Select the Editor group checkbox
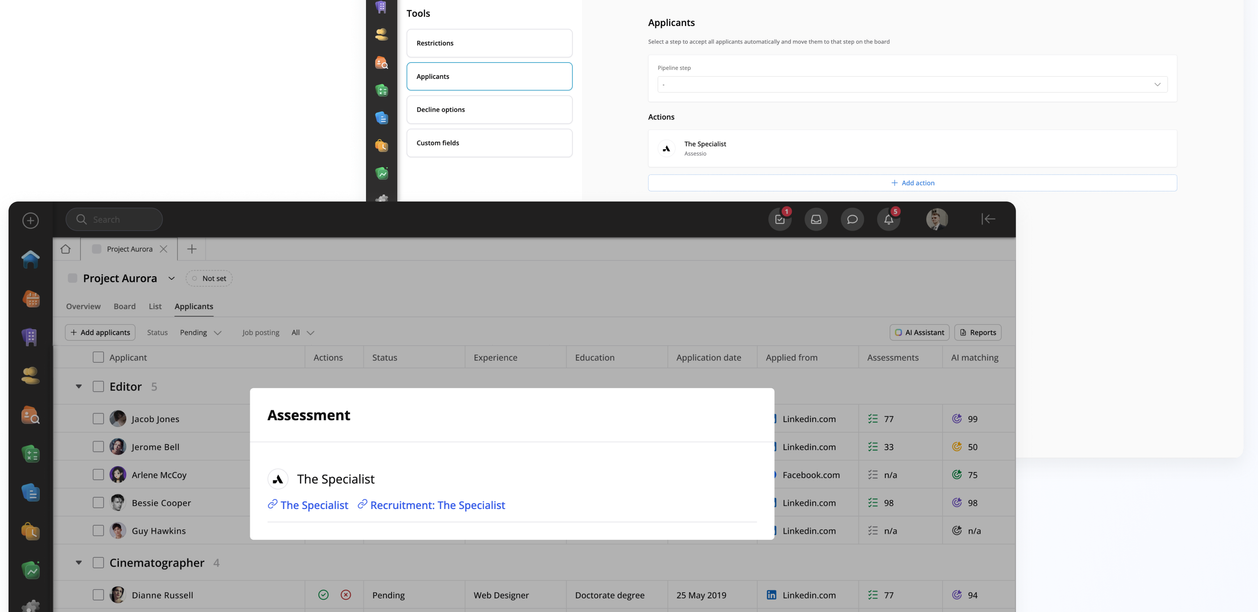Viewport: 1258px width, 612px height. [98, 386]
